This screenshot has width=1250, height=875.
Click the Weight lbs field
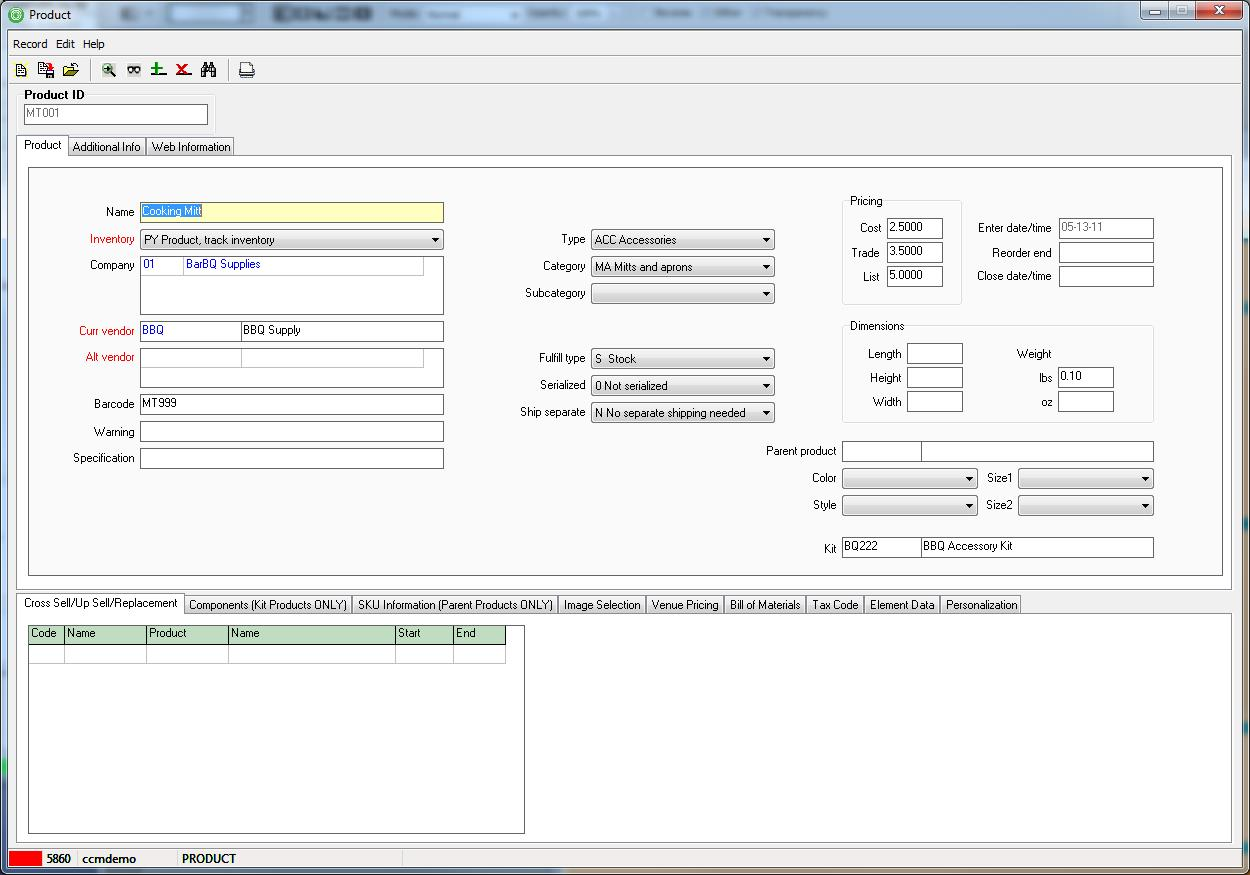pos(1086,377)
